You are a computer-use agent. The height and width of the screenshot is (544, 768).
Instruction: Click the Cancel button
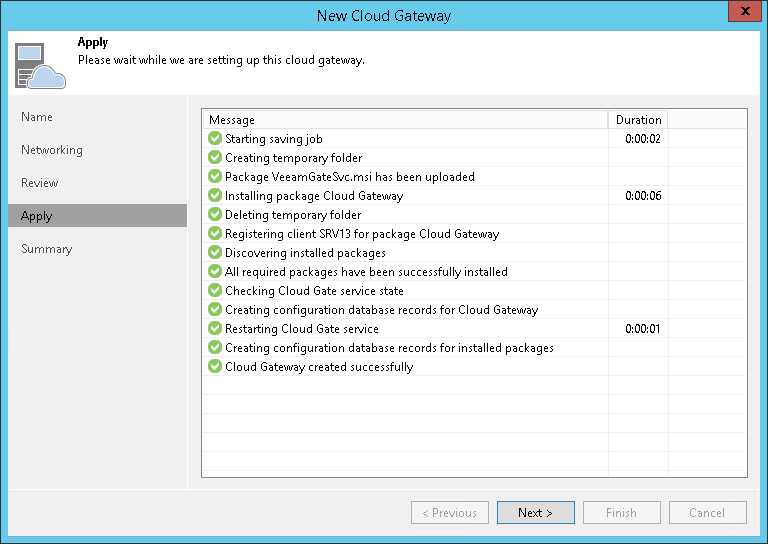tap(708, 513)
